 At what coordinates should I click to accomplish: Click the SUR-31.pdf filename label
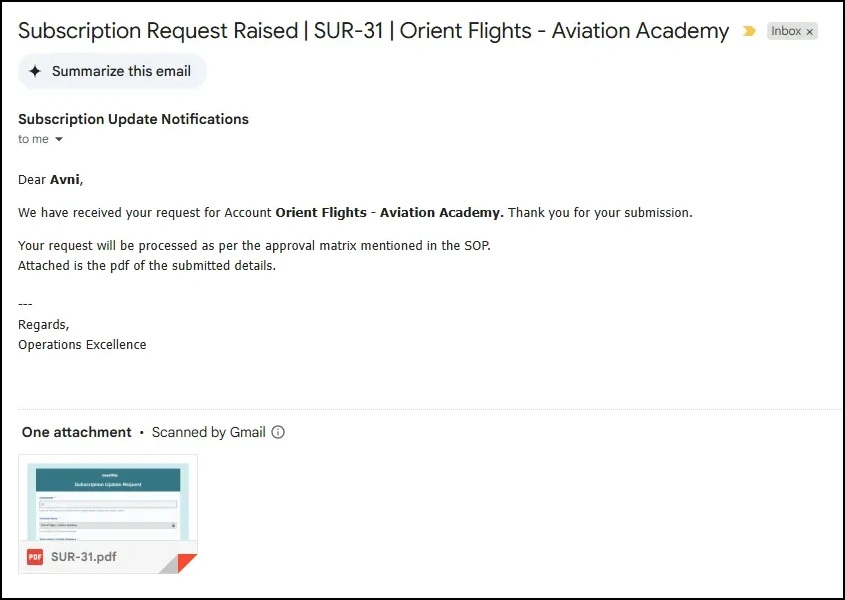point(85,557)
